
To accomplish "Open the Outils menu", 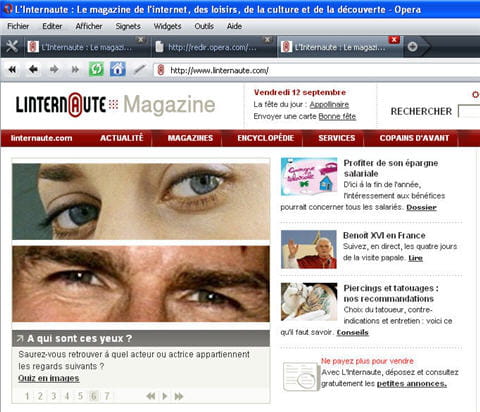I will [x=204, y=26].
